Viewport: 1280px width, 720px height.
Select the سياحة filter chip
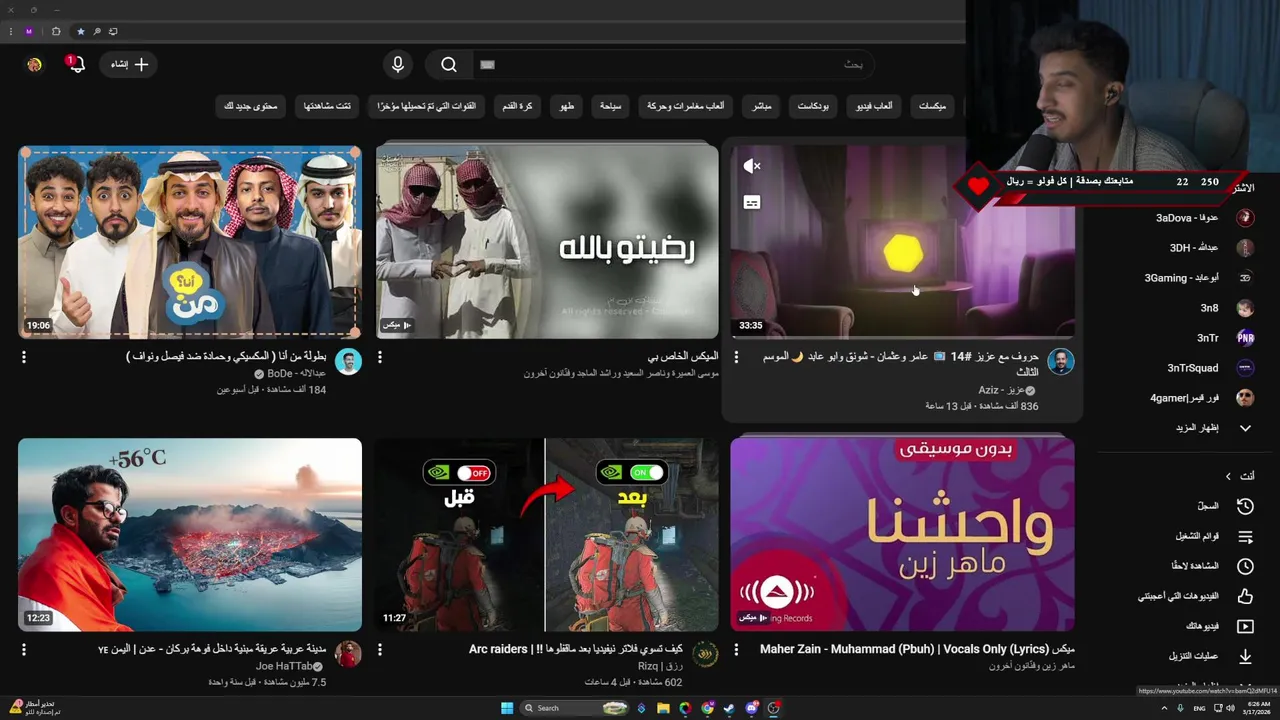[610, 106]
